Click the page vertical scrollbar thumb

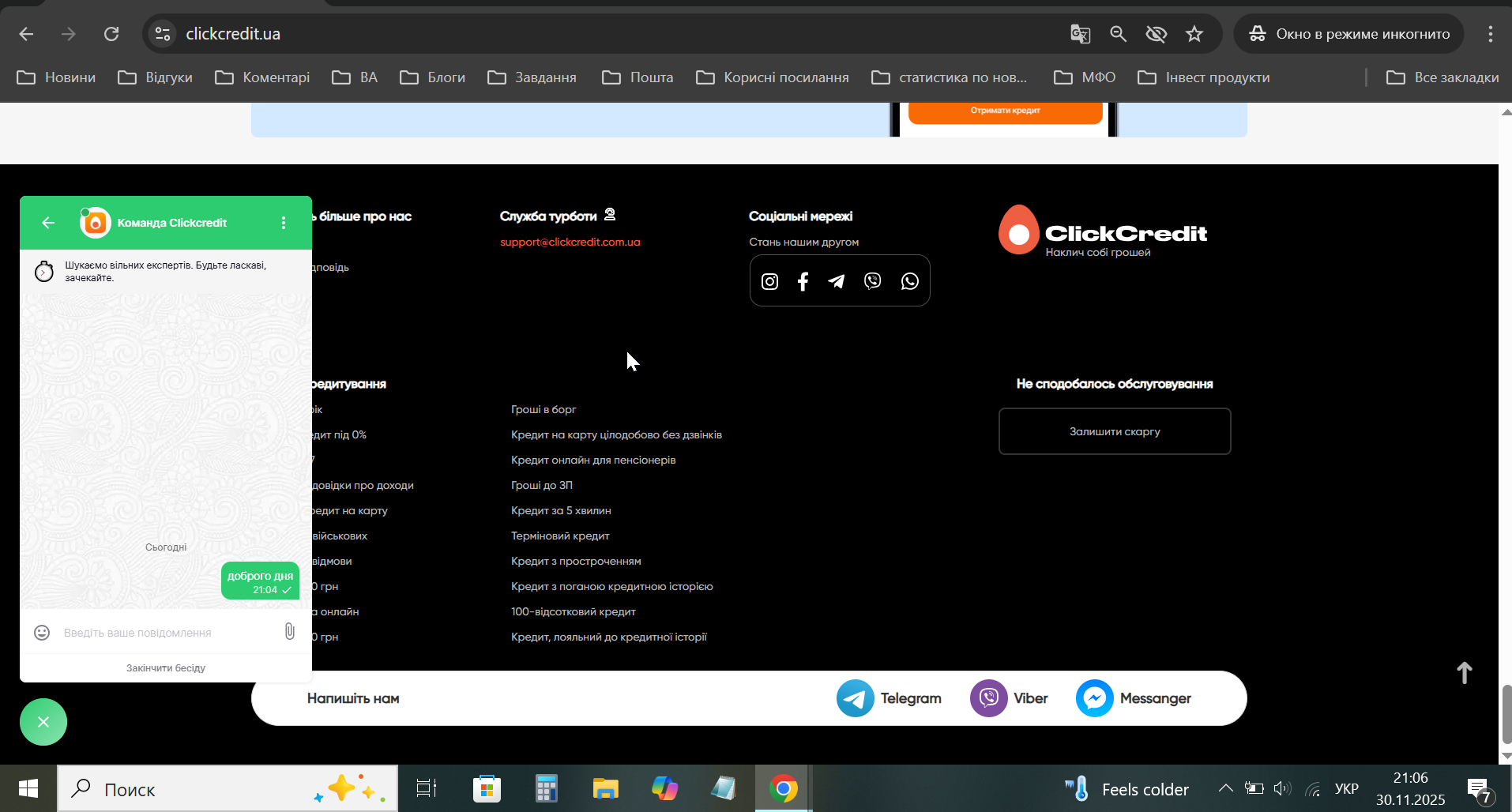pos(1506,715)
